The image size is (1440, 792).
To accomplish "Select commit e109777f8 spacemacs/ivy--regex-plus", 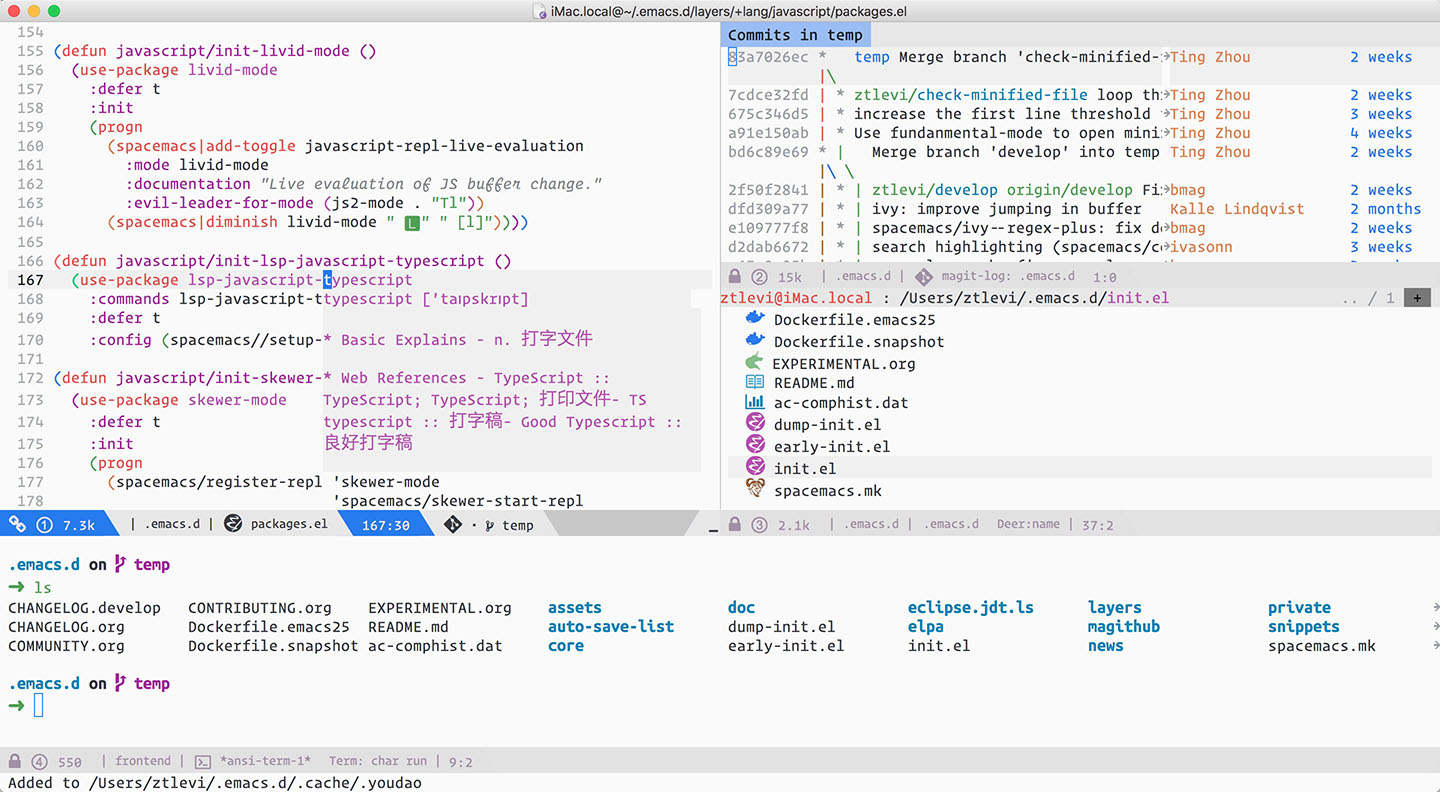I will click(1075, 228).
